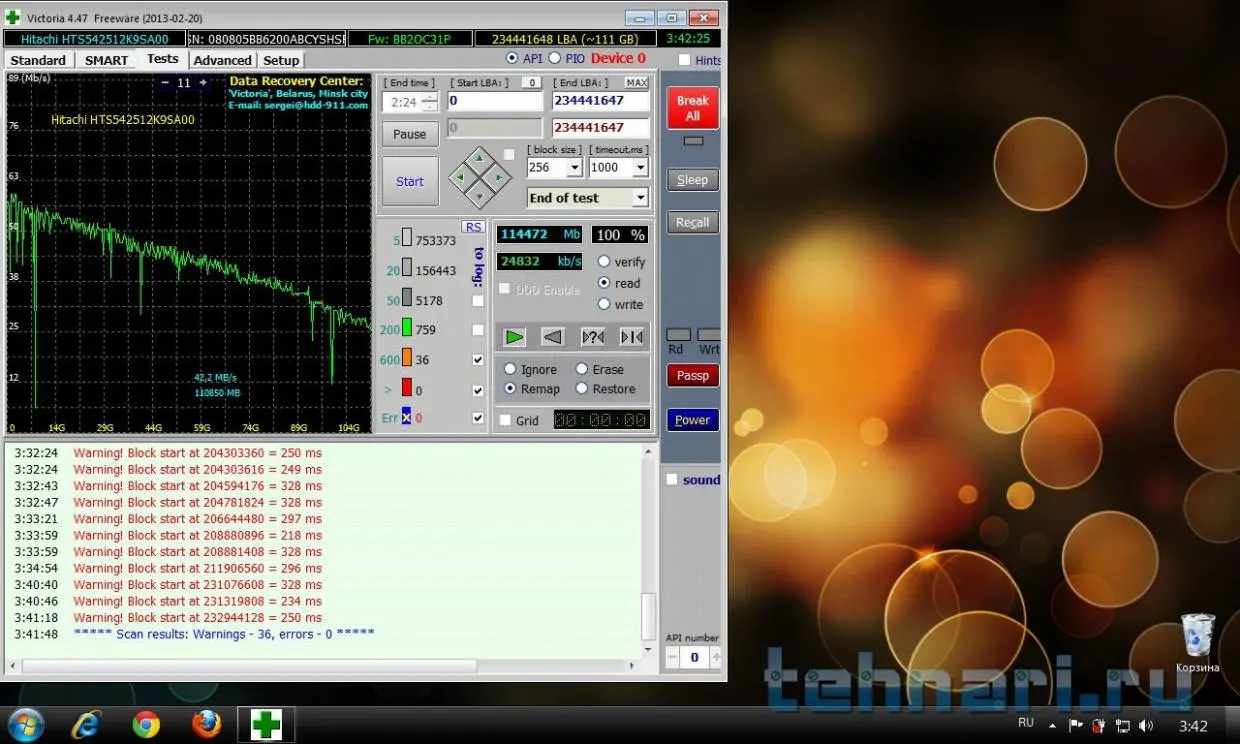Click the Pause button
This screenshot has width=1240, height=744.
tap(410, 134)
